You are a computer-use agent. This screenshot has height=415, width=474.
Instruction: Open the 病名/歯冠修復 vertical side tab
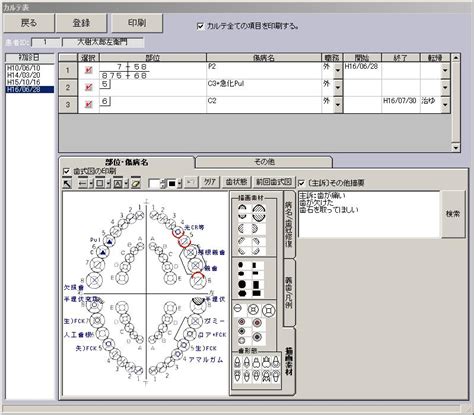coord(289,224)
